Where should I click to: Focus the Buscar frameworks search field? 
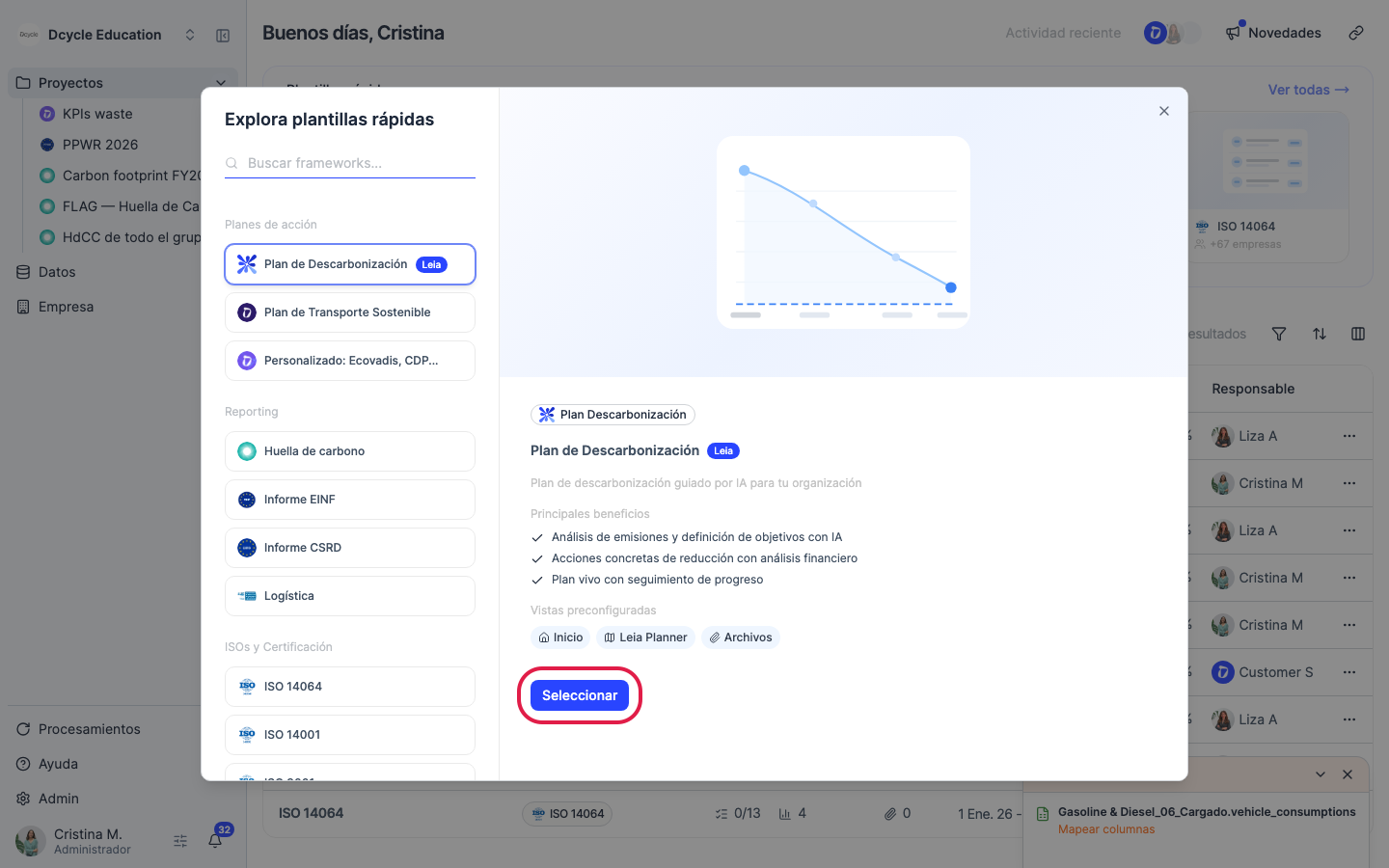pos(350,163)
